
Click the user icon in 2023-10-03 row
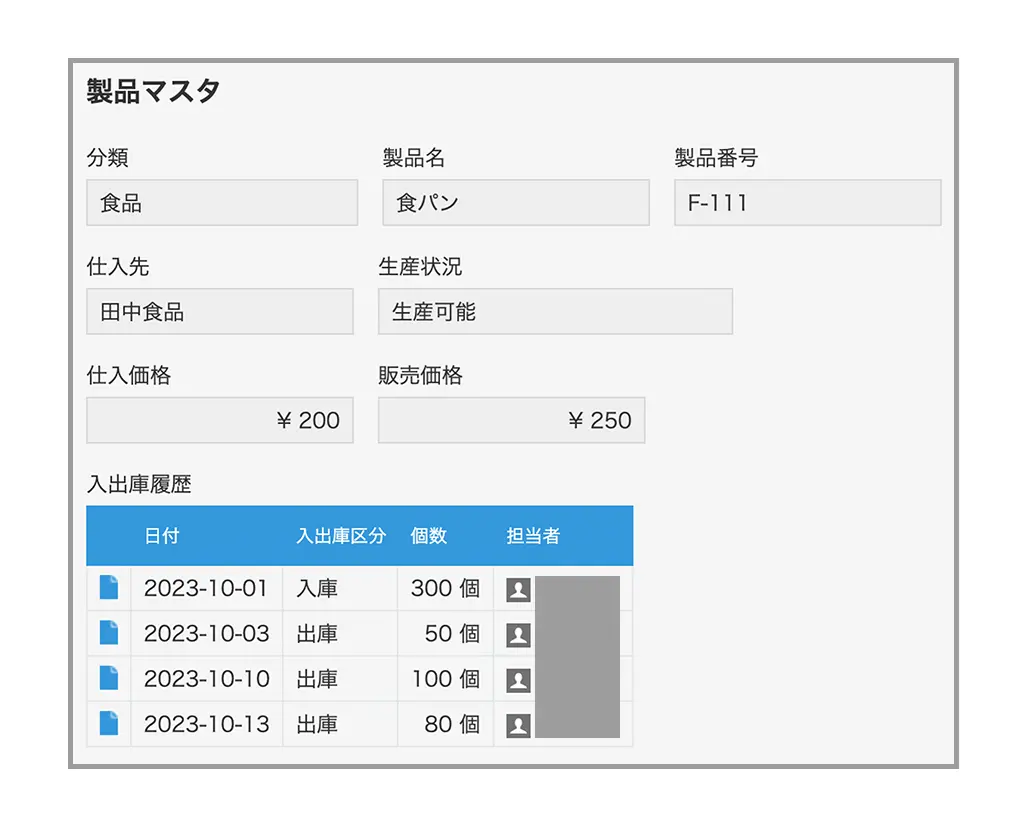518,635
